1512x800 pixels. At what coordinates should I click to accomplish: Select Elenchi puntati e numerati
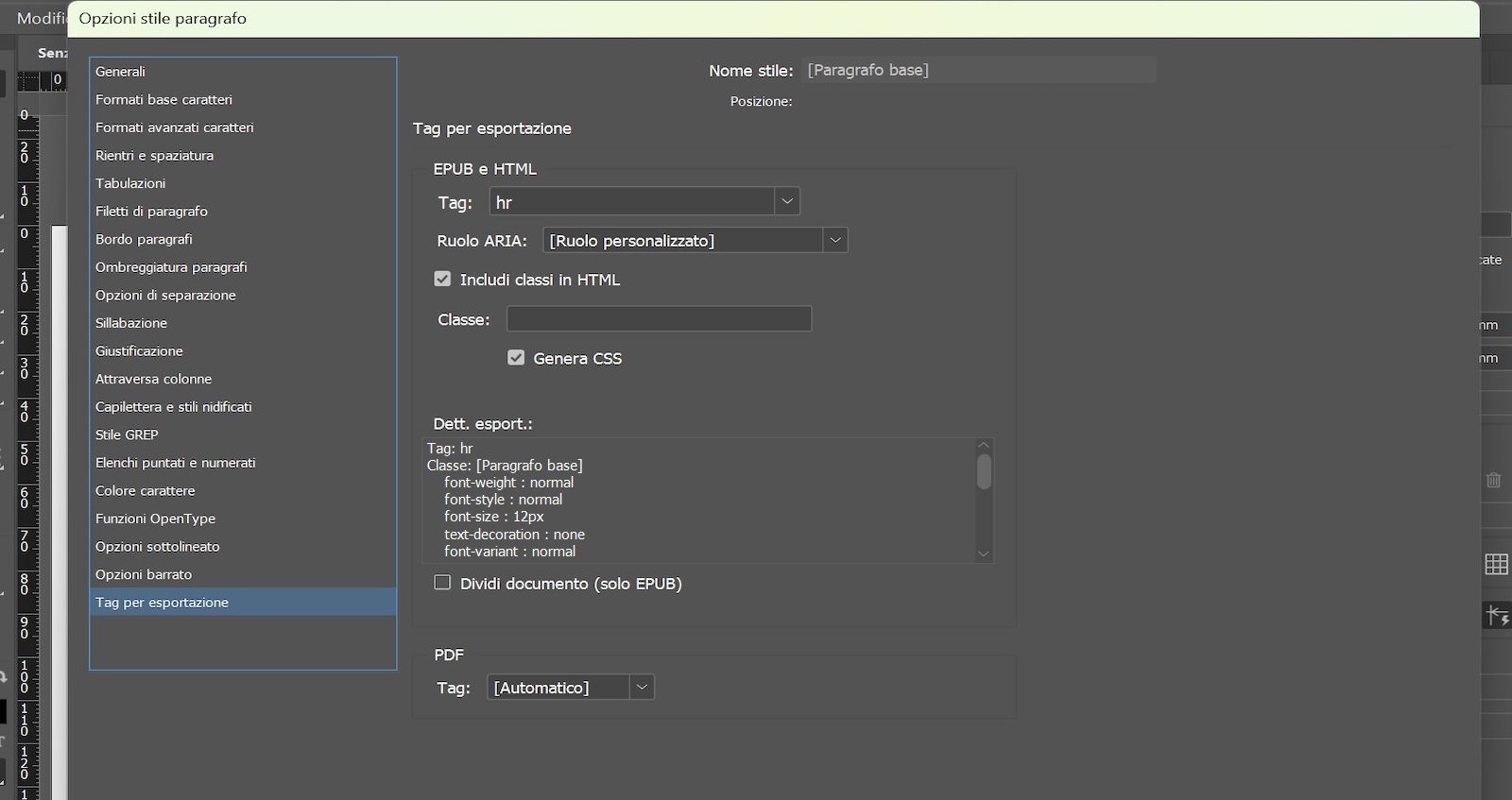pos(175,463)
